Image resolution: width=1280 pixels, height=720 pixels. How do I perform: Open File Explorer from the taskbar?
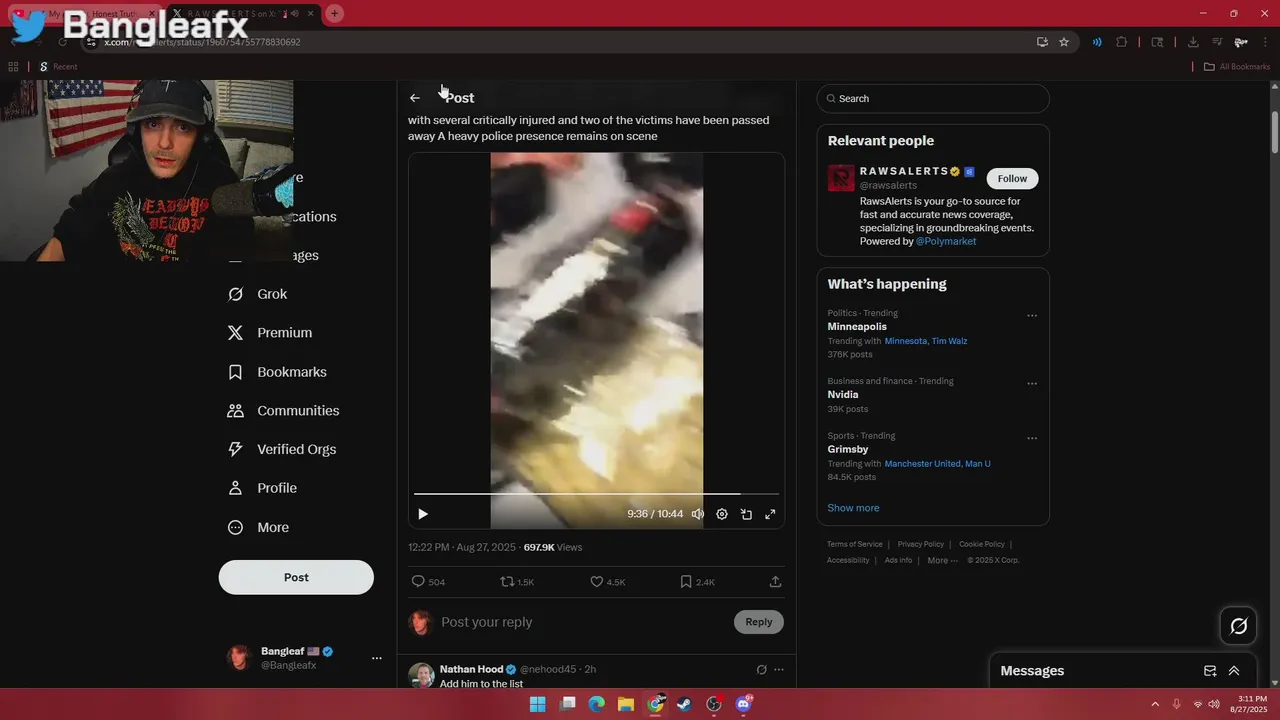pyautogui.click(x=625, y=704)
